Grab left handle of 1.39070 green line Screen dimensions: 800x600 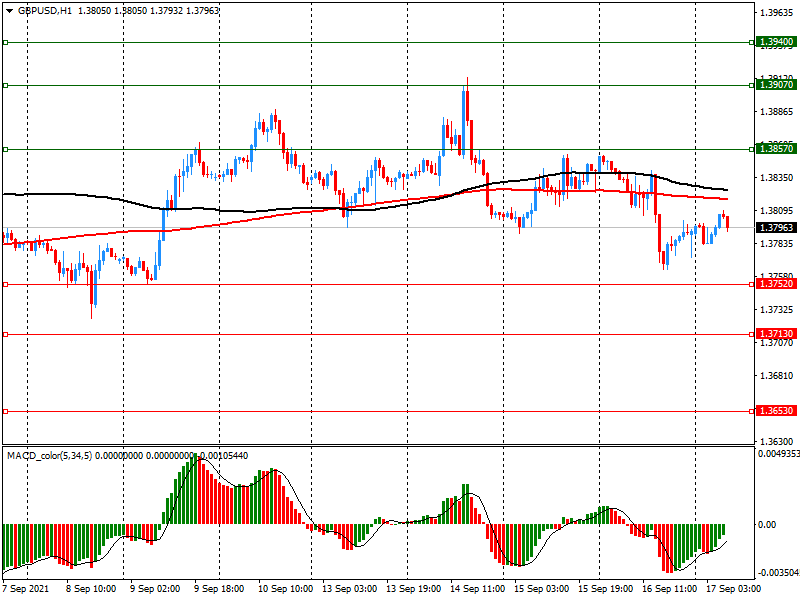point(6,85)
